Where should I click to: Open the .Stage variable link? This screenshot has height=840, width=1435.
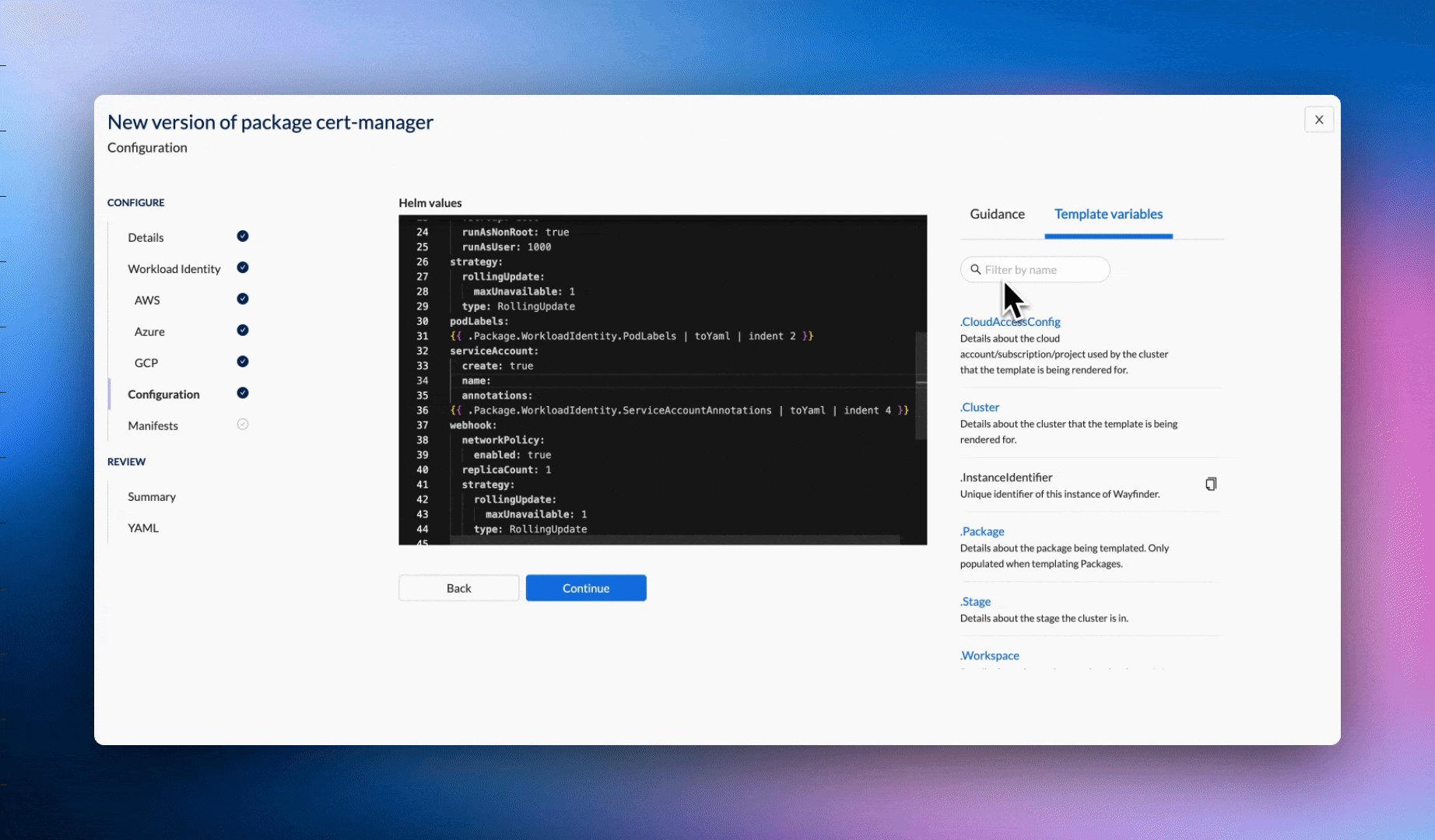(975, 602)
